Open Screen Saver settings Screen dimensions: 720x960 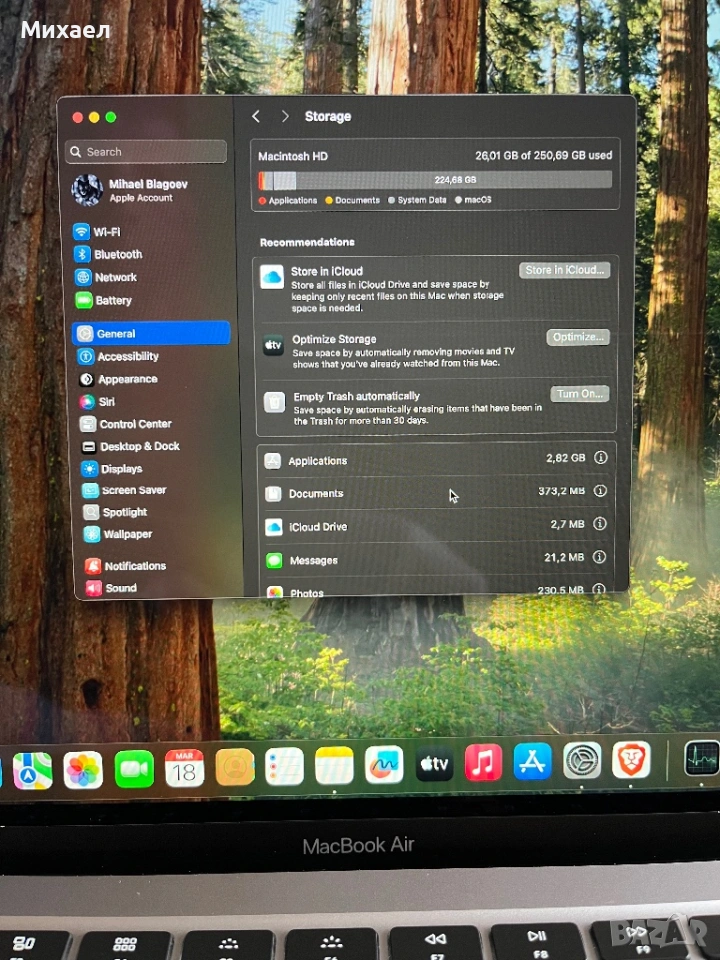click(x=124, y=490)
